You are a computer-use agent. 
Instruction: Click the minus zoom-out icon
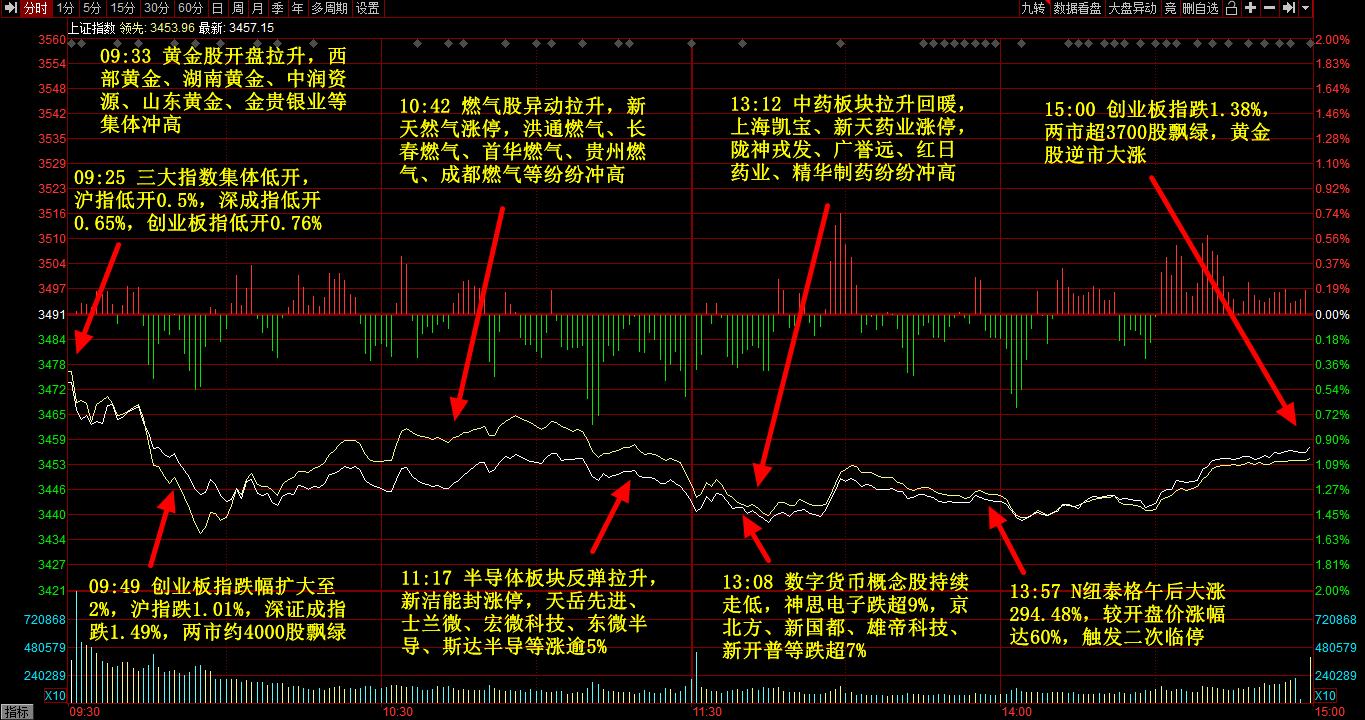[x=1268, y=8]
